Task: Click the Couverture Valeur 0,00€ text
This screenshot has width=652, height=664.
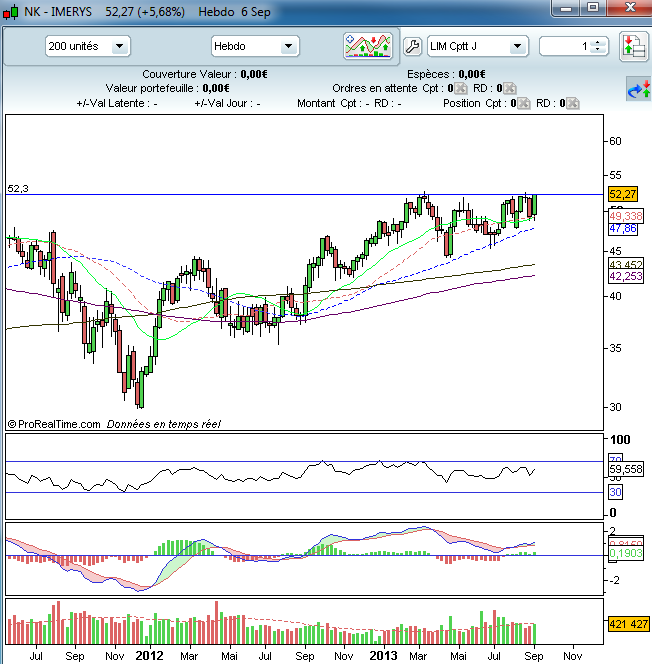Action: [205, 74]
